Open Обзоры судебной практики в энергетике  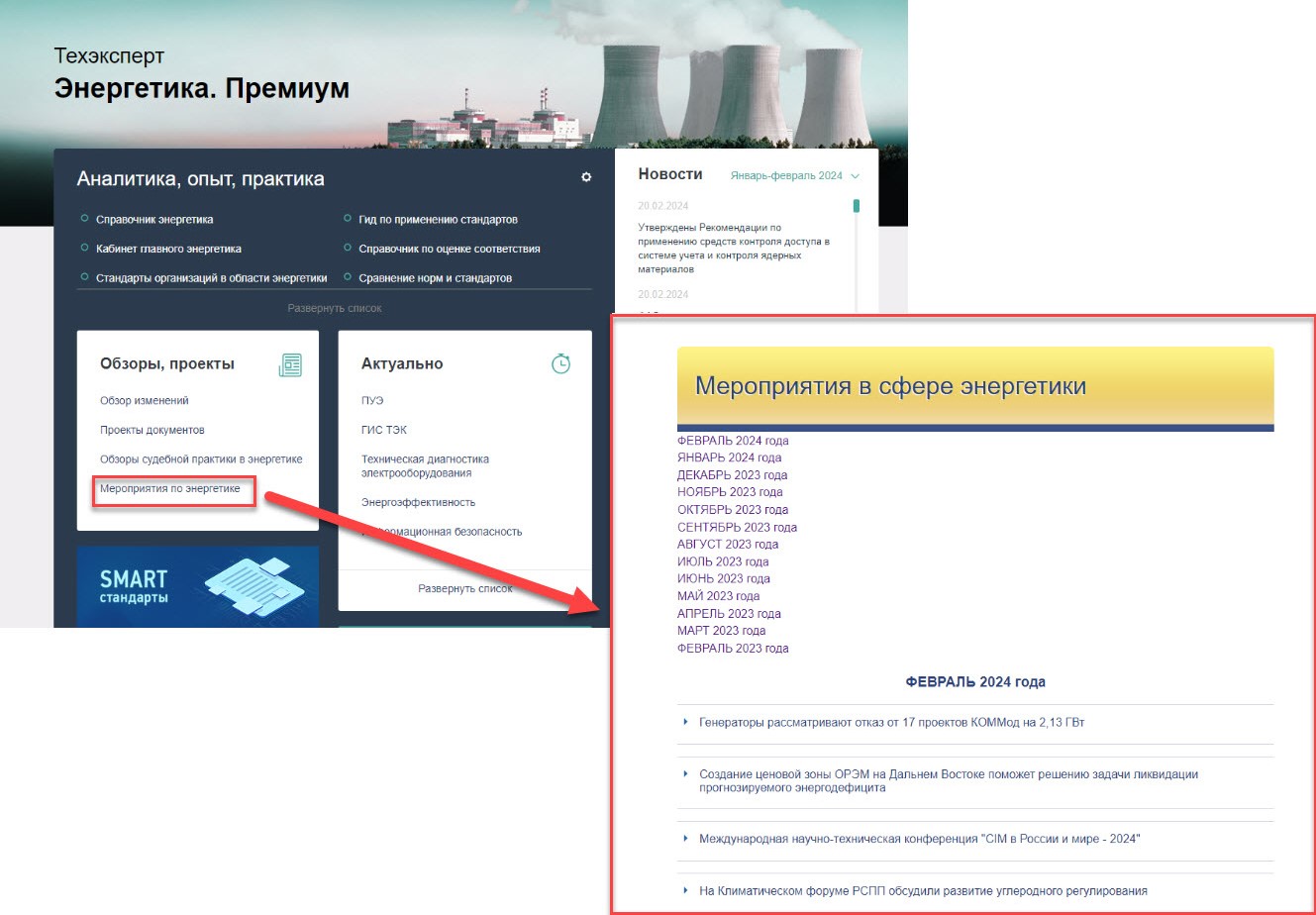tap(201, 459)
